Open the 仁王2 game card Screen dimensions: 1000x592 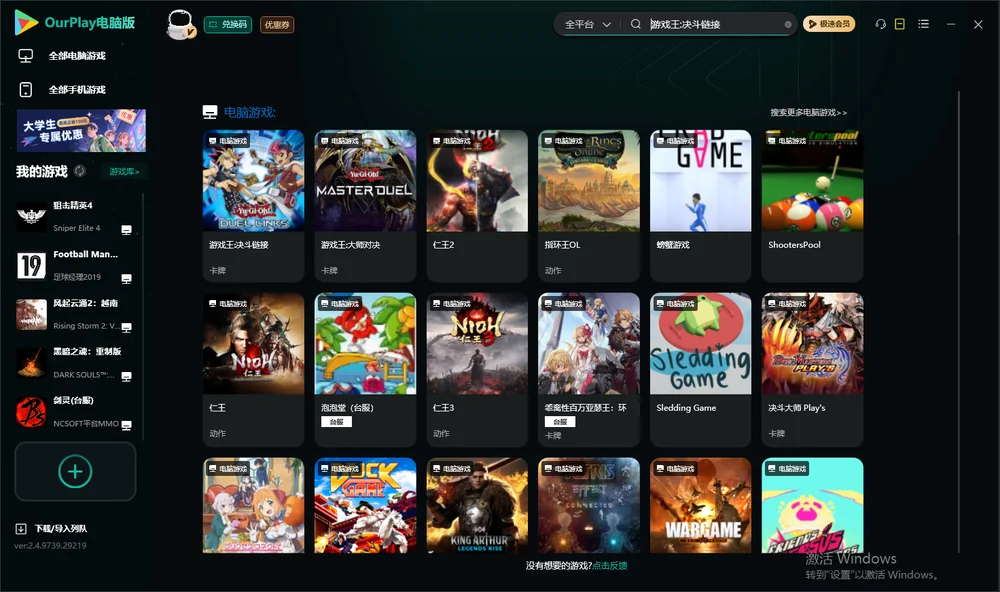(x=477, y=205)
